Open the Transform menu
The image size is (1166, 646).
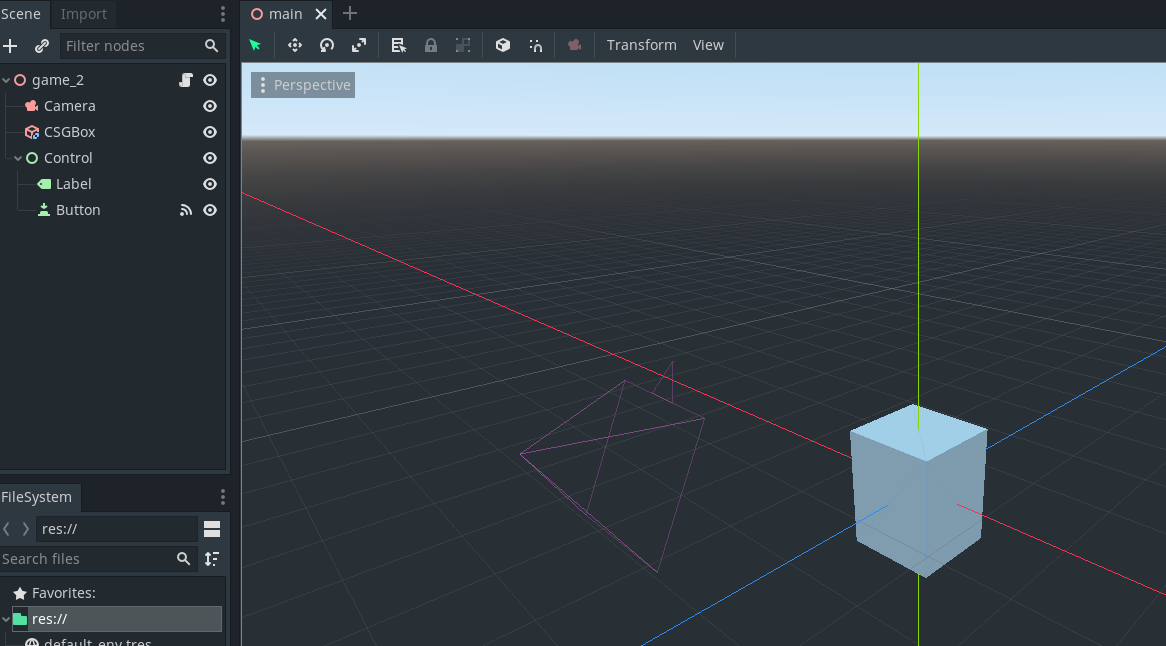pos(642,45)
